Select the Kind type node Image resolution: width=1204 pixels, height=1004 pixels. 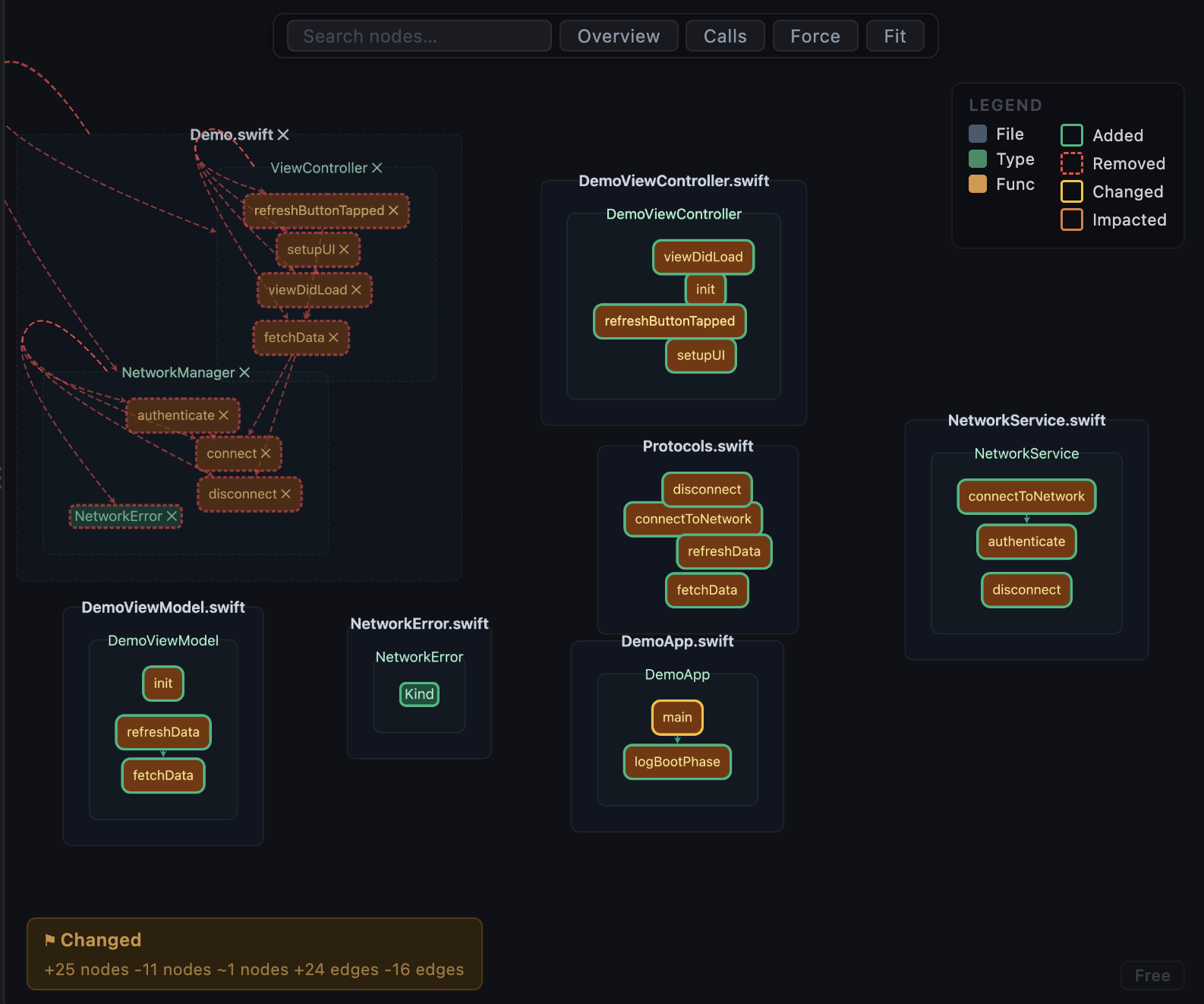click(x=419, y=694)
